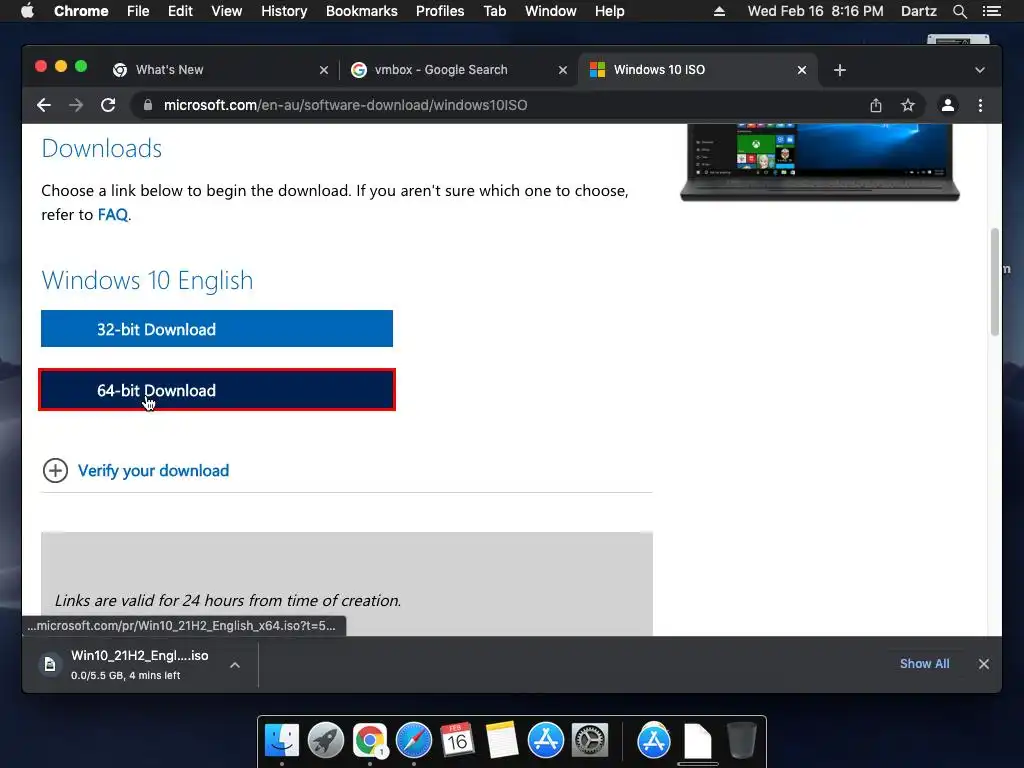Open System Preferences from the dock
Viewport: 1024px width, 768px height.
pyautogui.click(x=590, y=741)
